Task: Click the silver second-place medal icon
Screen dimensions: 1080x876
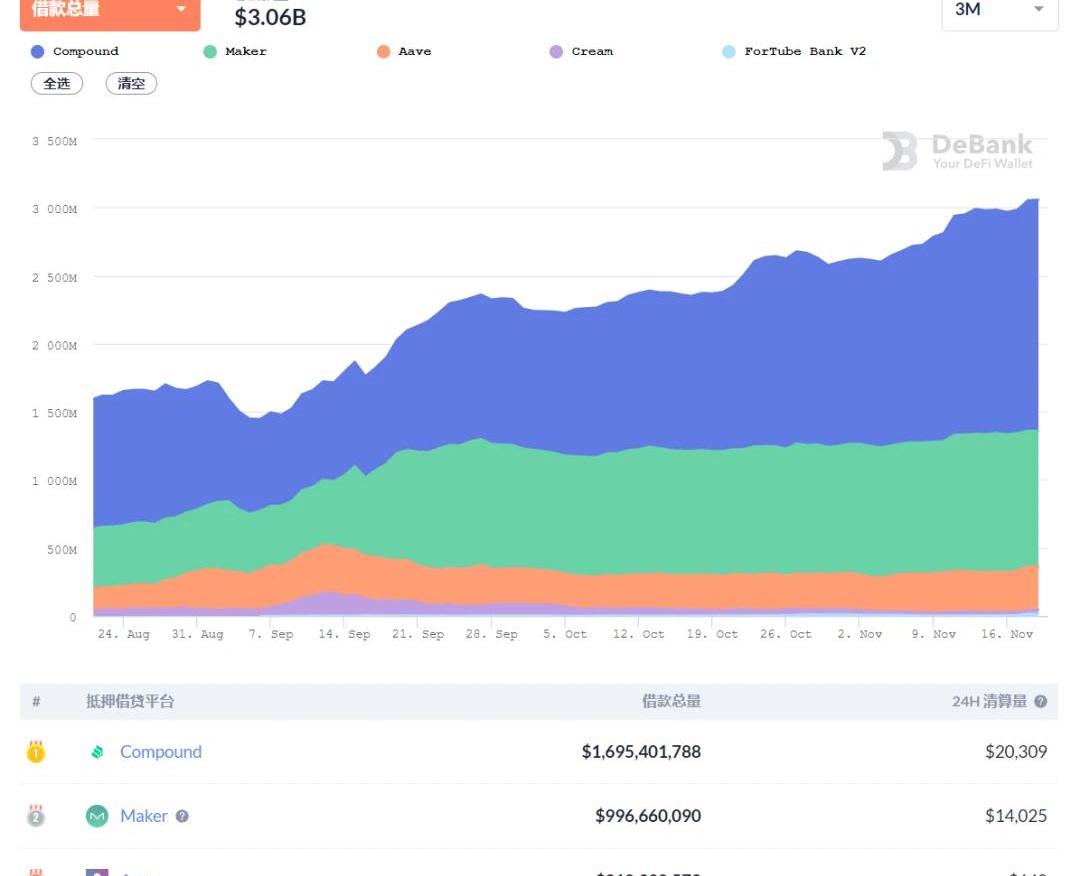Action: point(36,816)
